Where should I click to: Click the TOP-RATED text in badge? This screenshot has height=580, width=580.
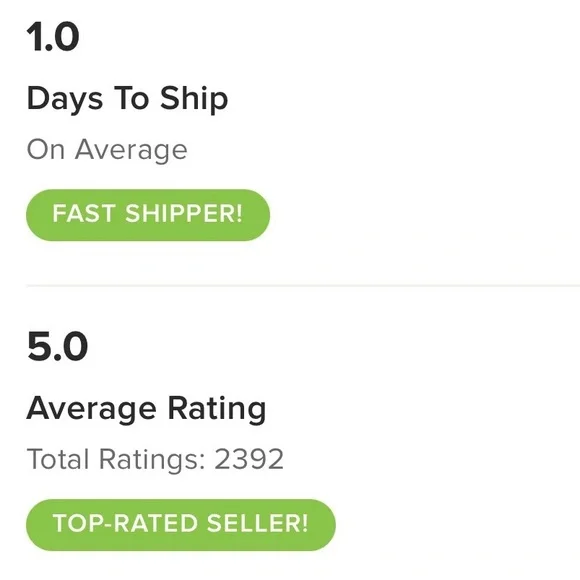click(x=125, y=523)
